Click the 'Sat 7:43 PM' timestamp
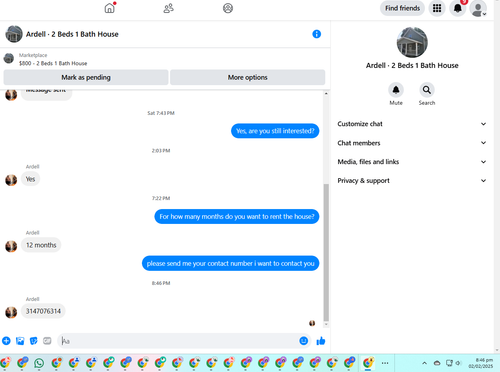The width and height of the screenshot is (500, 372). coord(161,113)
